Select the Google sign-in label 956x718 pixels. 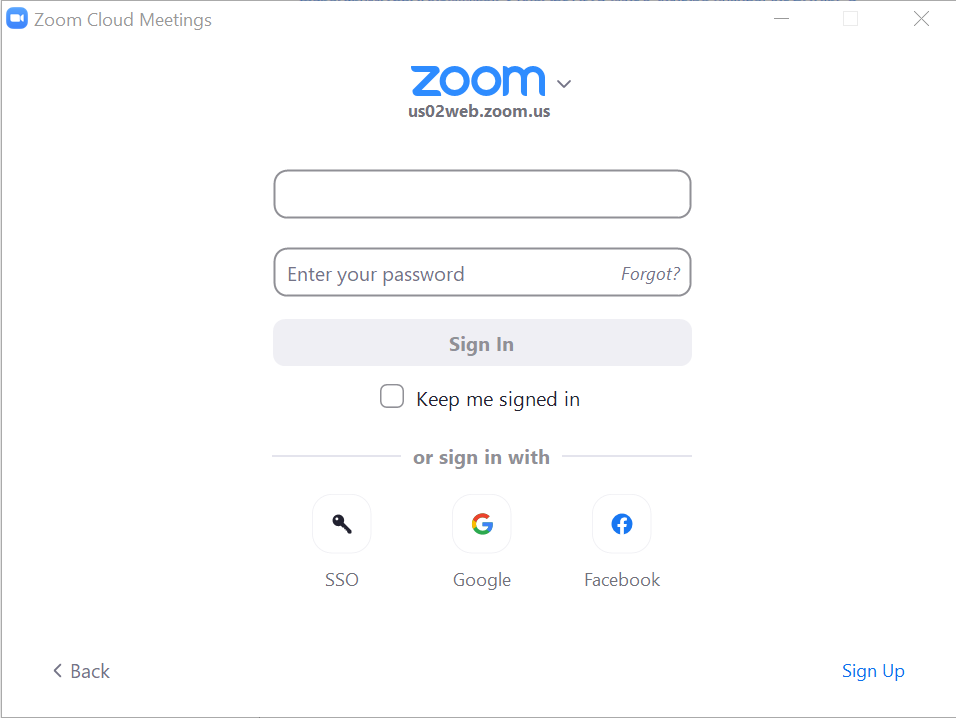coord(481,579)
